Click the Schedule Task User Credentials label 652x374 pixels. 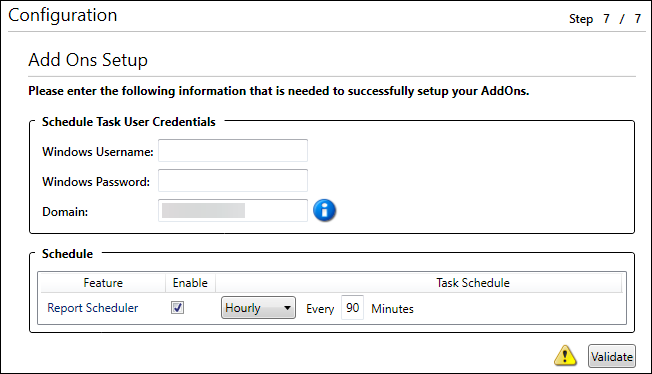point(129,122)
